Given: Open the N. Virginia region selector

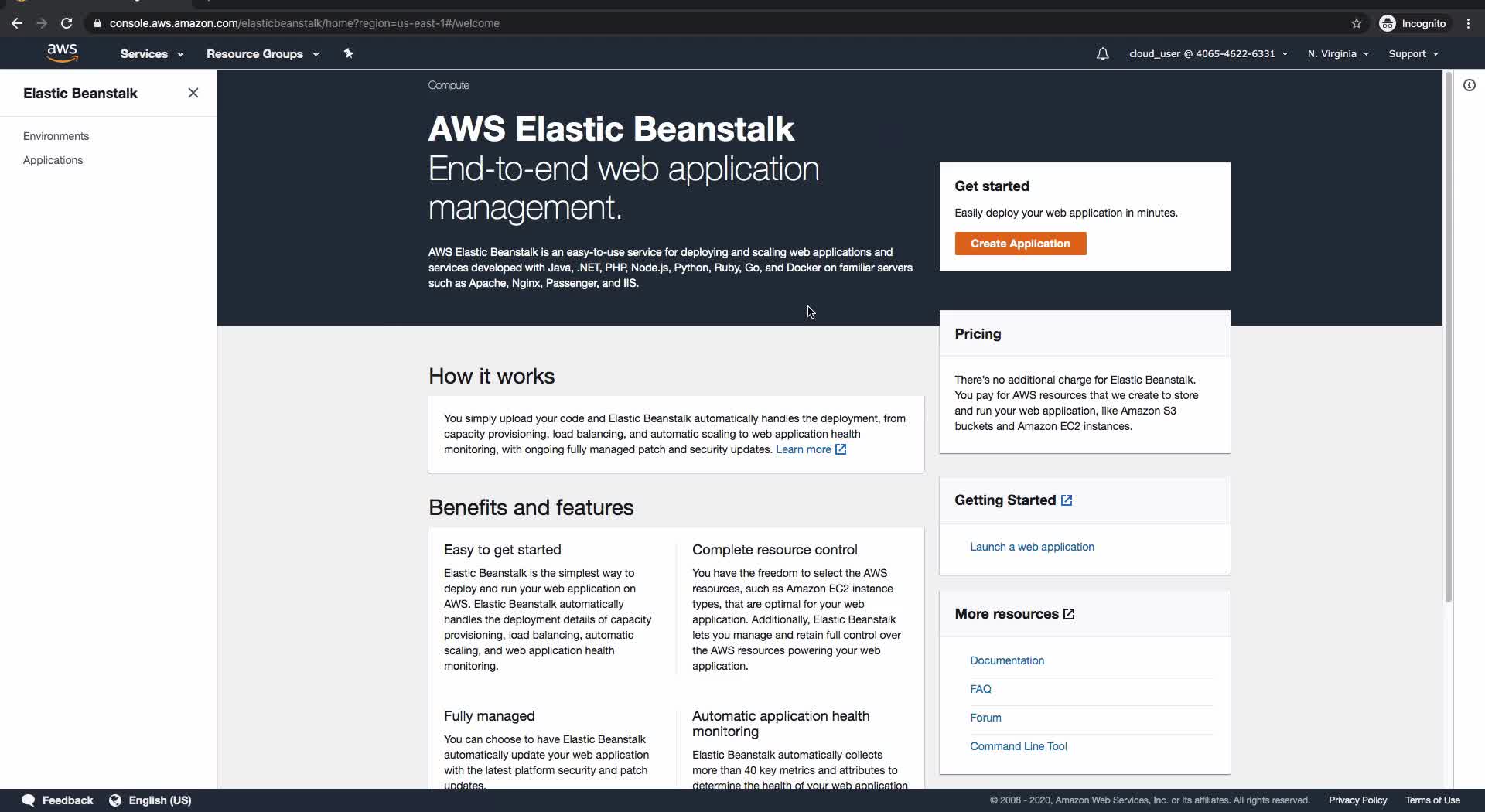Looking at the screenshot, I should [1338, 54].
